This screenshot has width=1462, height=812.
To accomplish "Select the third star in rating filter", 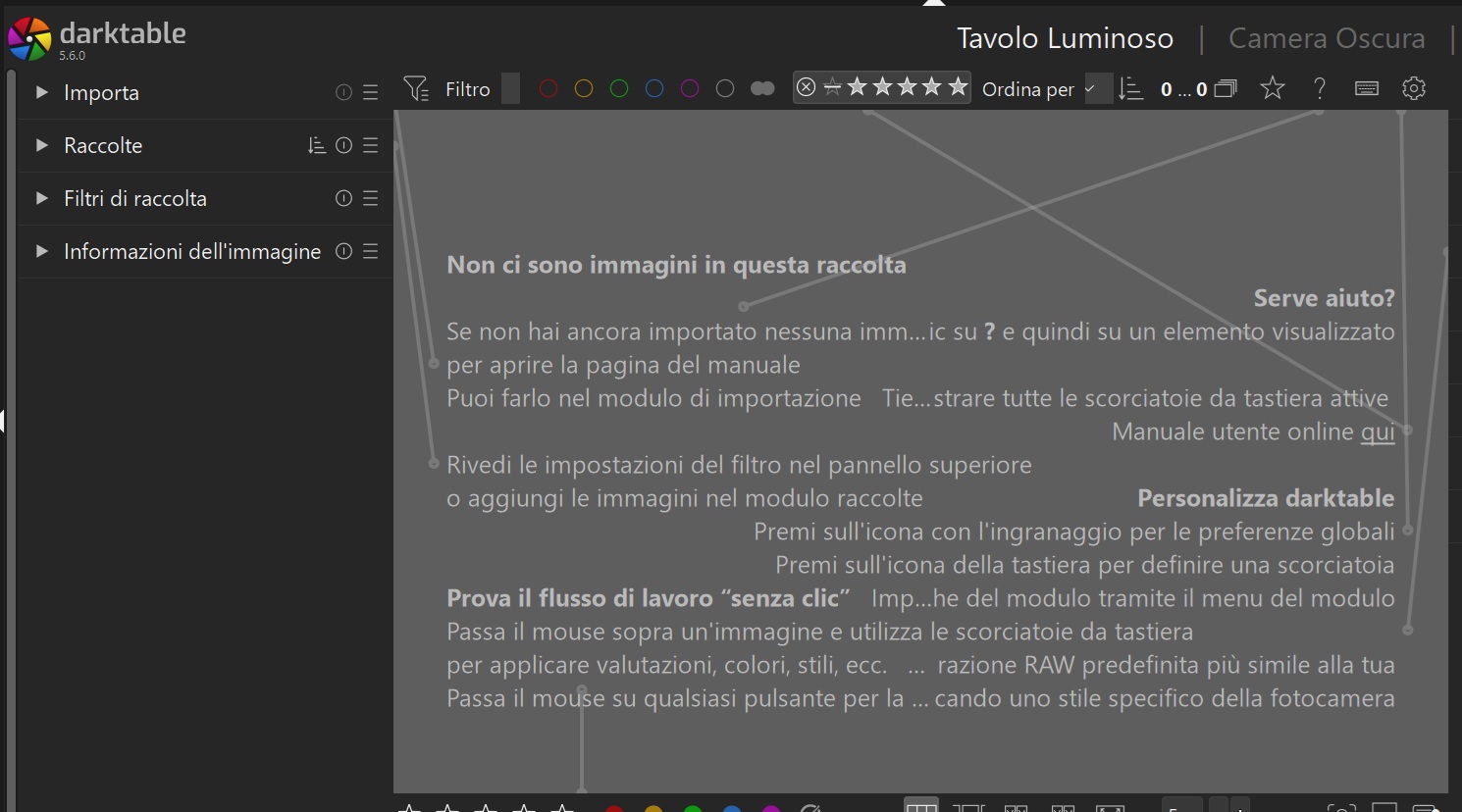I will coord(908,87).
